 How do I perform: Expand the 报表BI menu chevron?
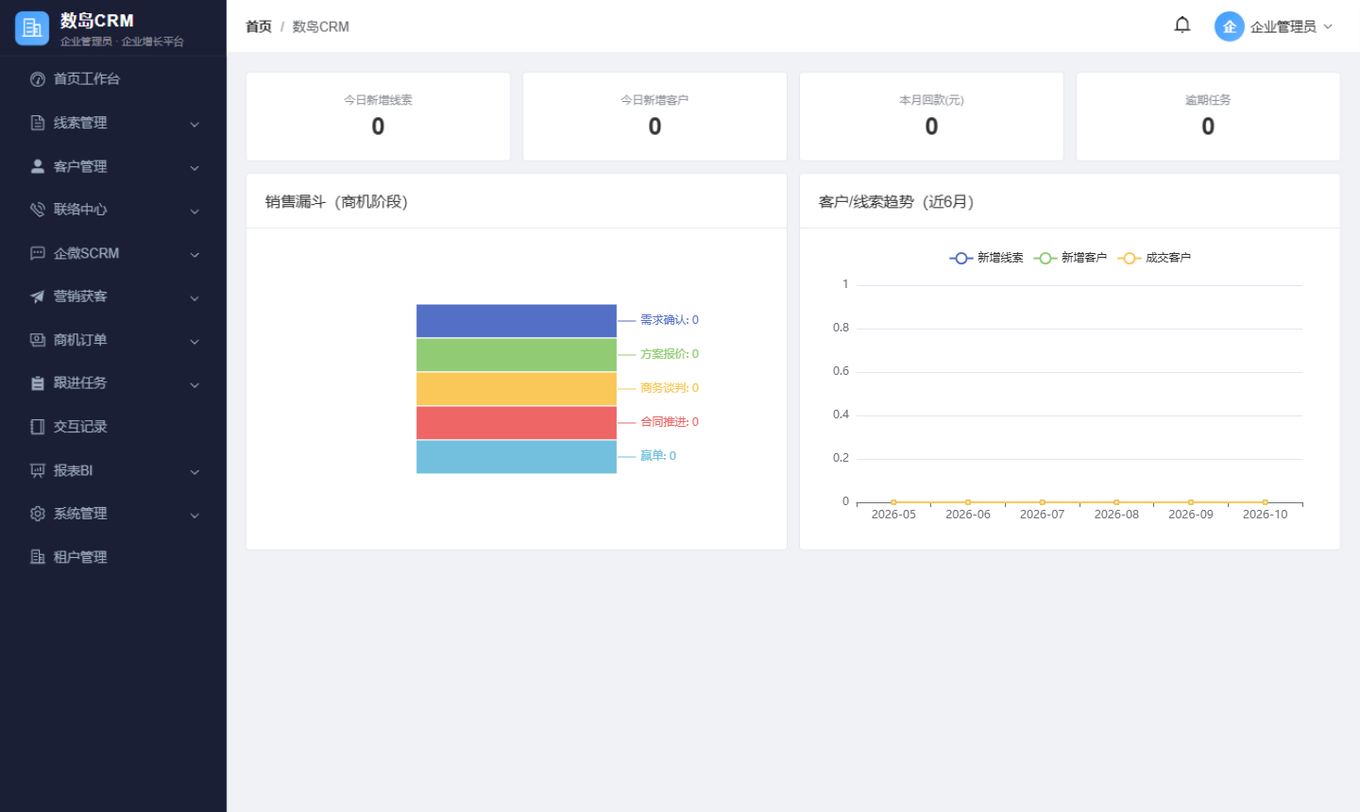pos(194,471)
